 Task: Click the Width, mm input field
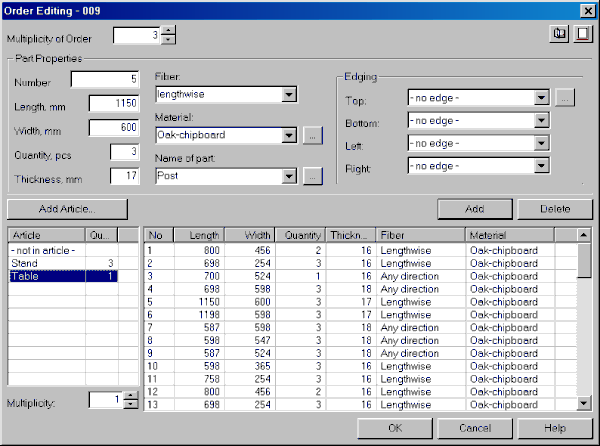(114, 127)
